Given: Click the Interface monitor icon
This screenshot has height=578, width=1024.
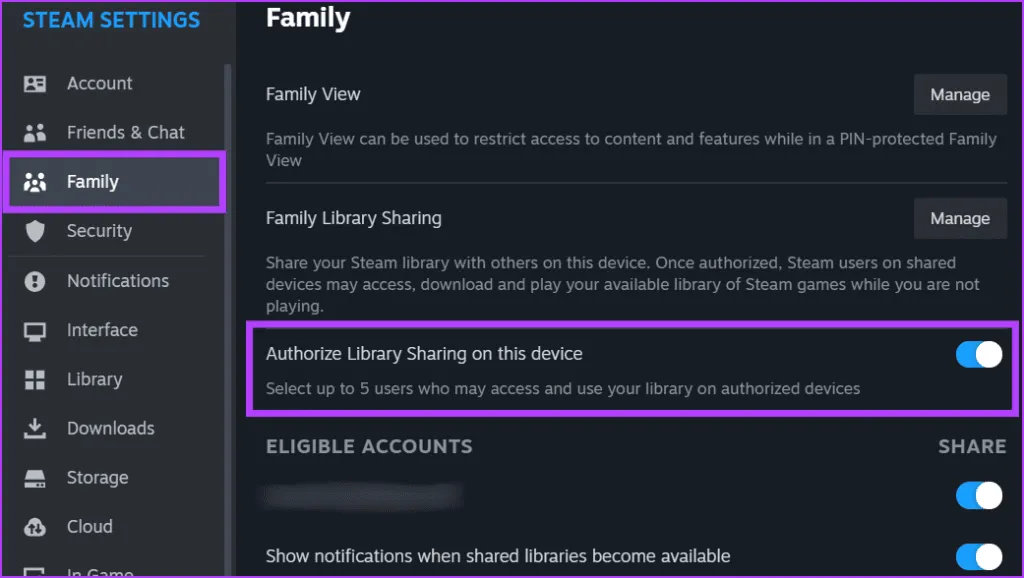Looking at the screenshot, I should click(35, 330).
